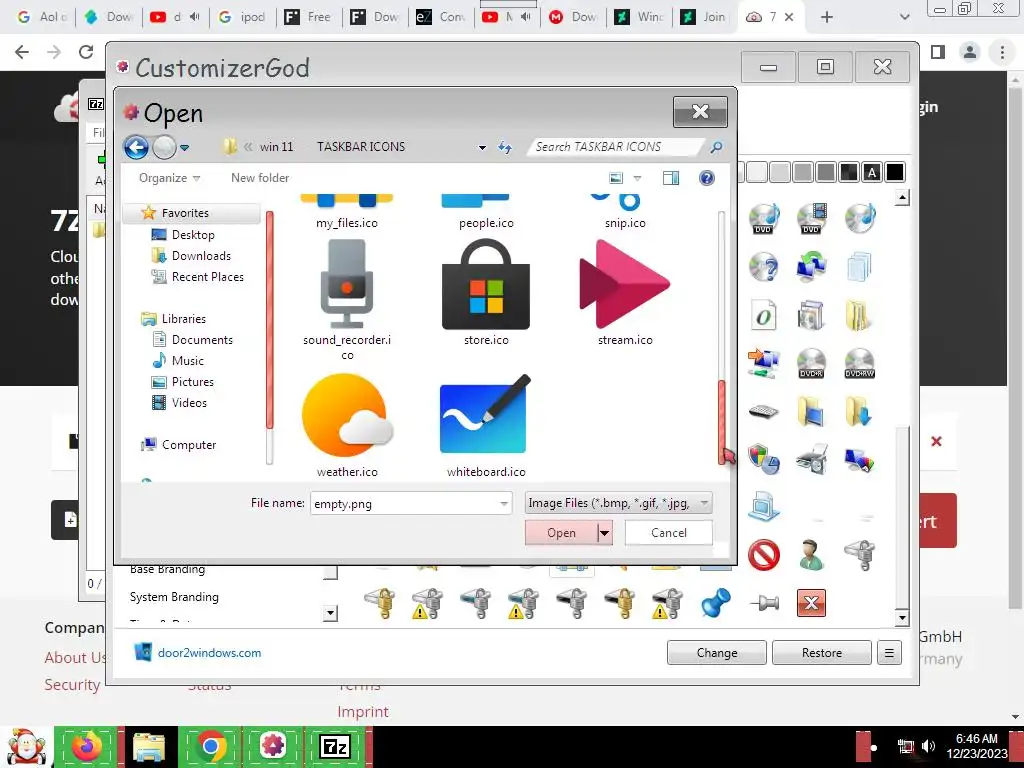Open Downloads in navigation pane

201,255
